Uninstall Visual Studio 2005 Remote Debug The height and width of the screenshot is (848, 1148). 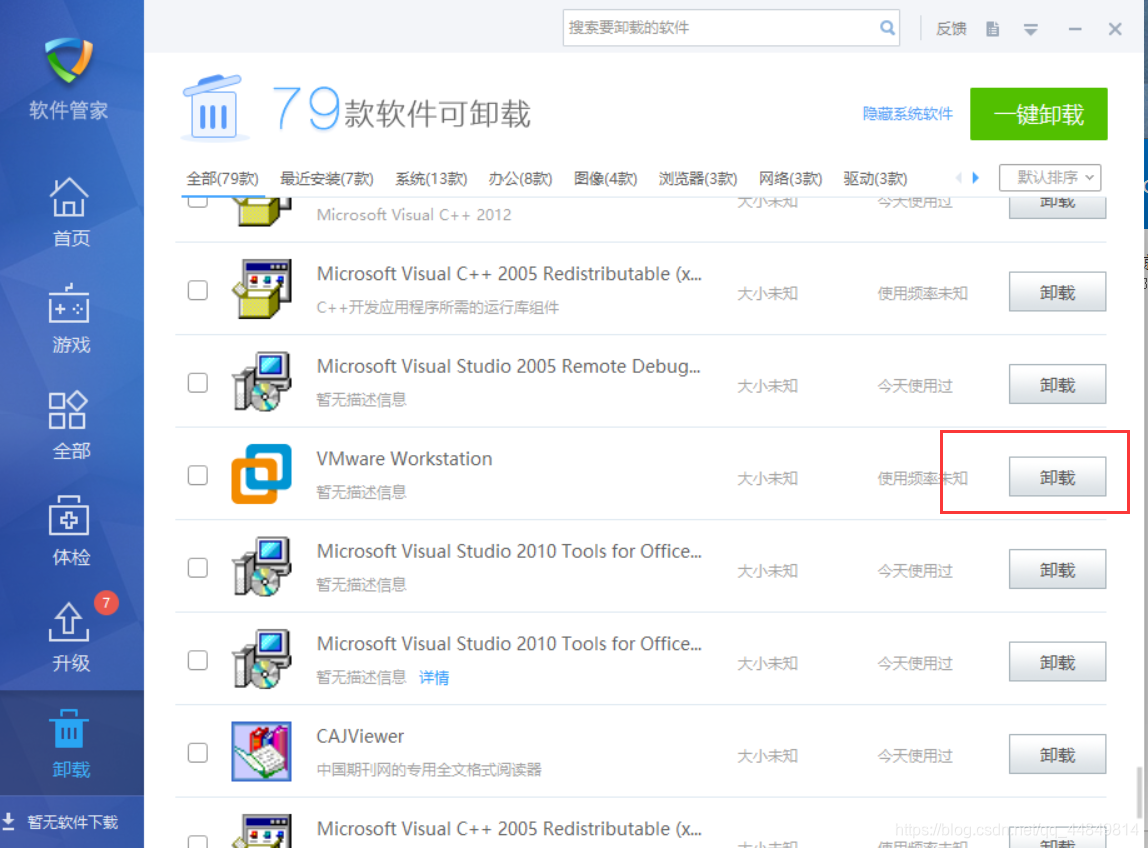point(1057,385)
